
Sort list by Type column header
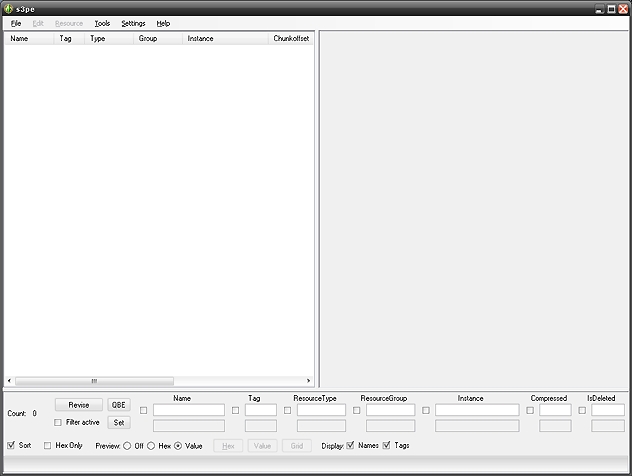[x=97, y=39]
